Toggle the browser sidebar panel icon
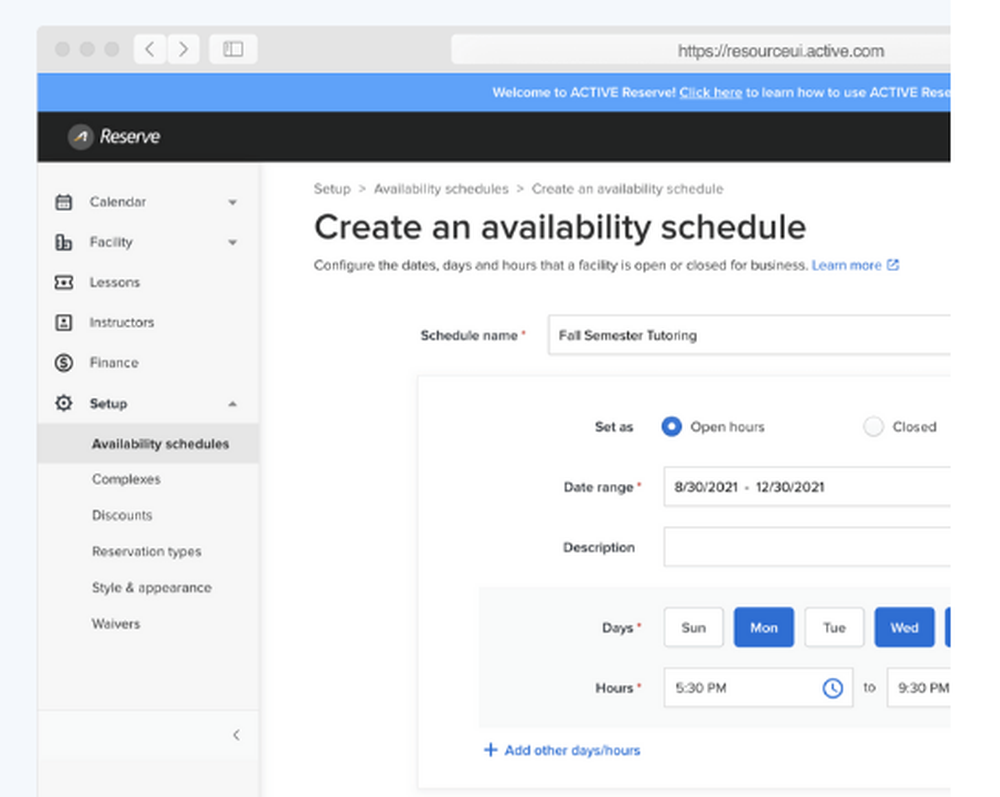 pos(233,49)
